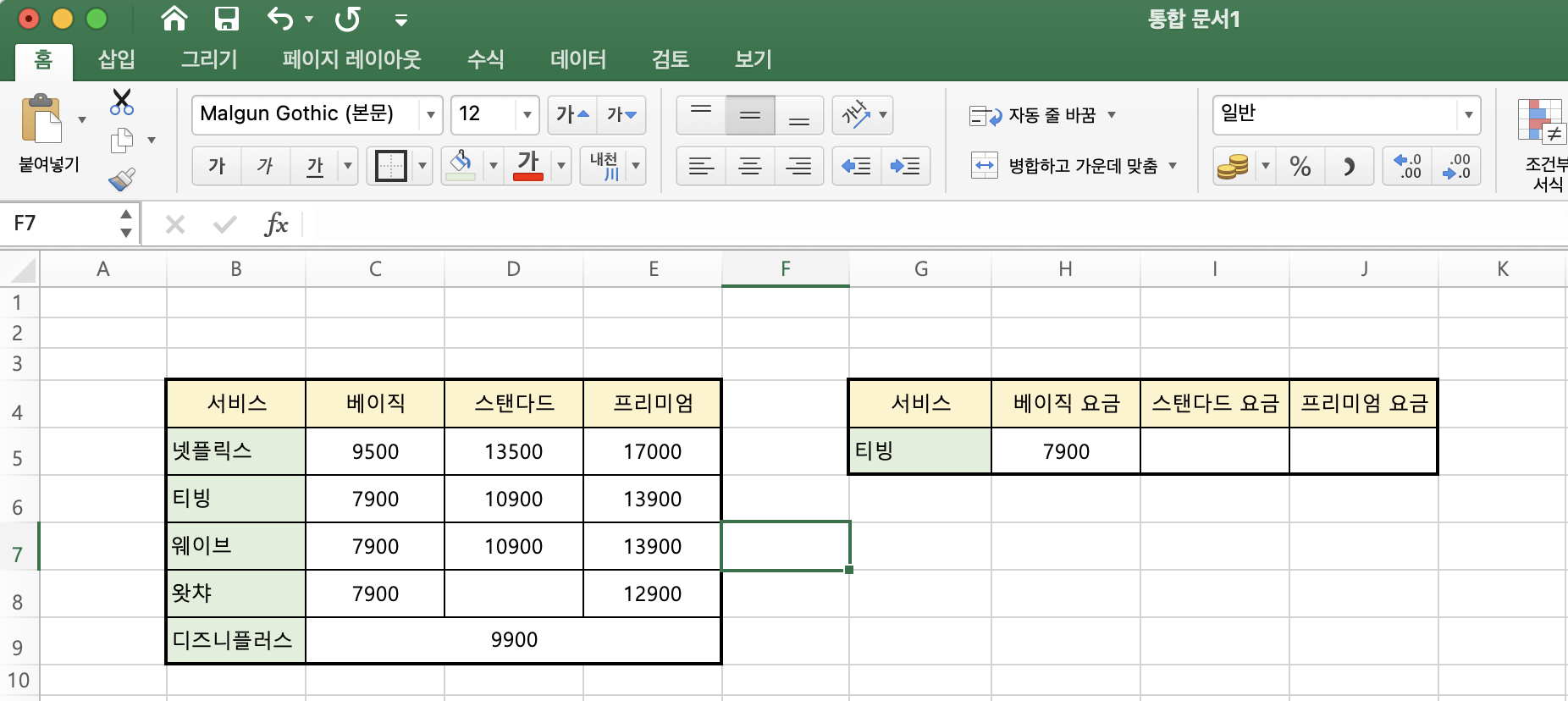Screen dimensions: 1568x701
Task: Open underline style dropdown arrow
Action: [348, 166]
